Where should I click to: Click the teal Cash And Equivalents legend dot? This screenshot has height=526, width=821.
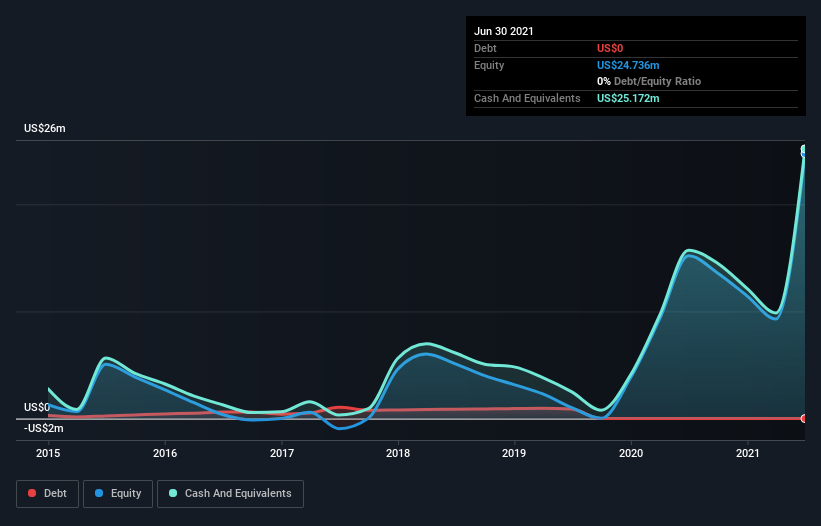173,493
